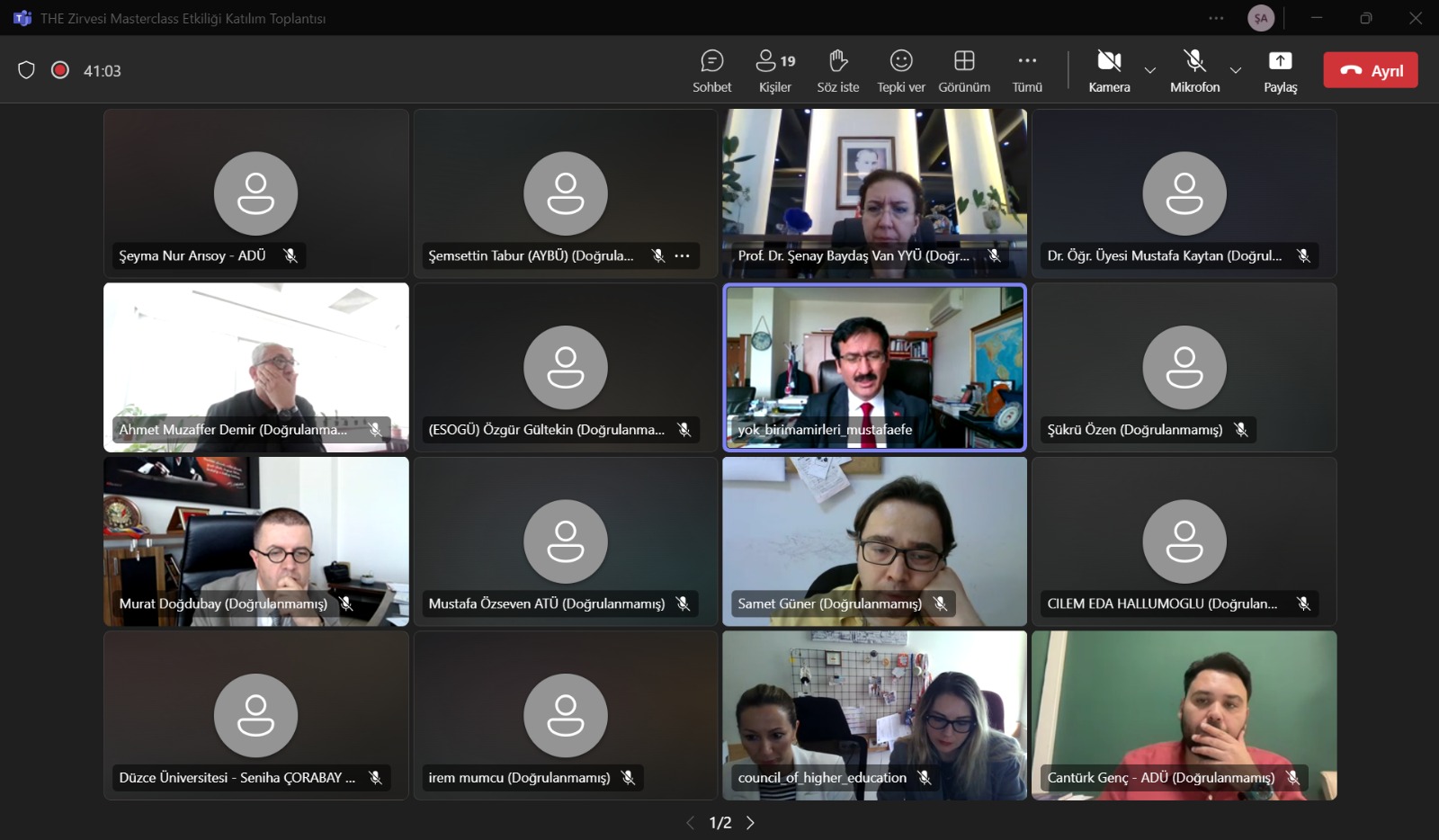
Task: Click Ahmet Muzaffer Demir name label
Action: (233, 430)
